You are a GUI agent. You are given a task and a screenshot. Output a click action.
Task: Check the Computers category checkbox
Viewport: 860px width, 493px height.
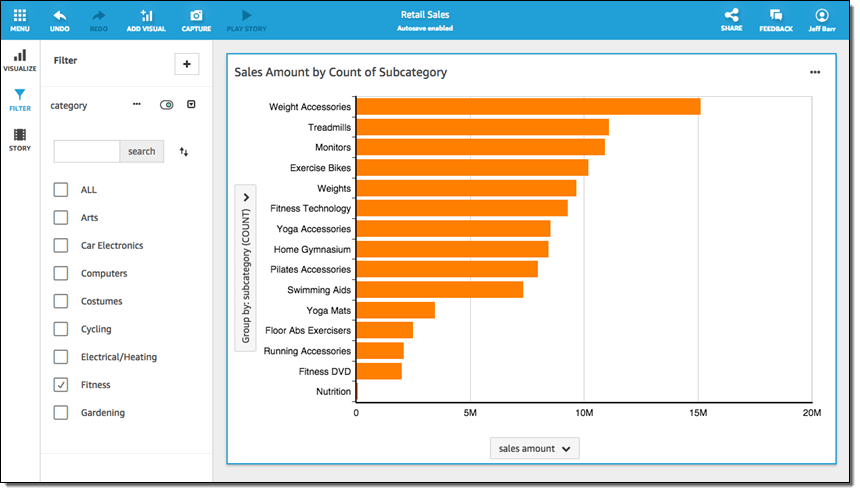tap(61, 273)
